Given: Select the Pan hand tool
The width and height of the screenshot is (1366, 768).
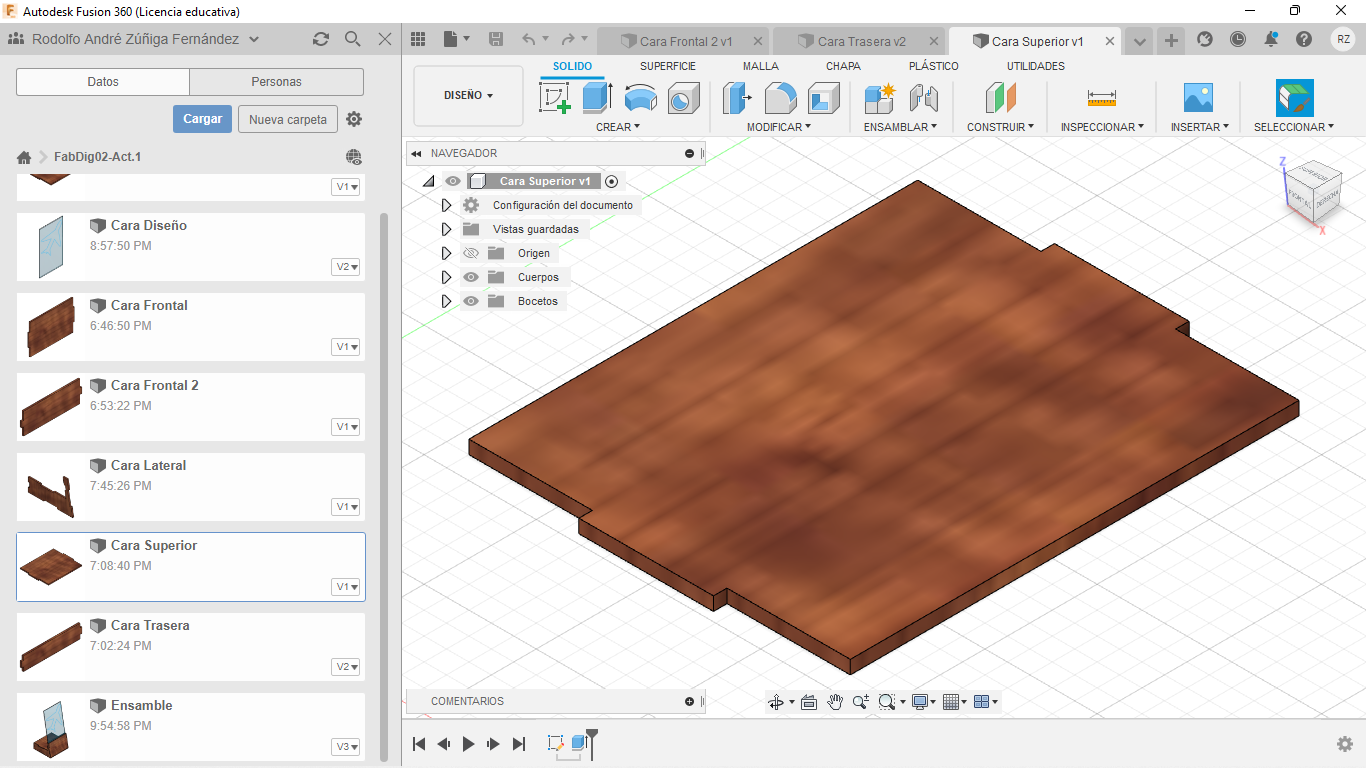Looking at the screenshot, I should 835,702.
